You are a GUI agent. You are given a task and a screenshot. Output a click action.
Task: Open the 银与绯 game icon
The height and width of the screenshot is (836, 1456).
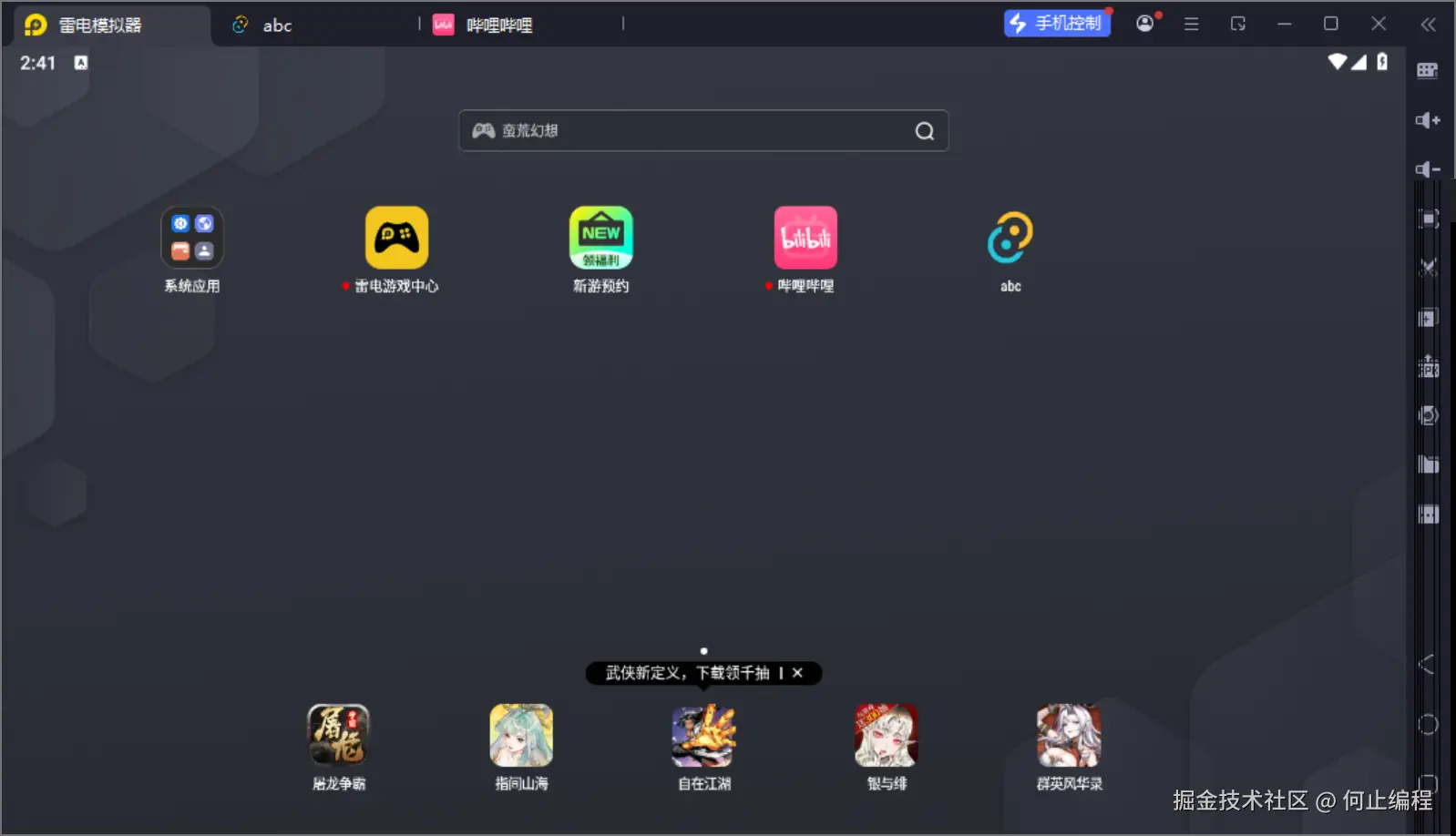pyautogui.click(x=887, y=735)
